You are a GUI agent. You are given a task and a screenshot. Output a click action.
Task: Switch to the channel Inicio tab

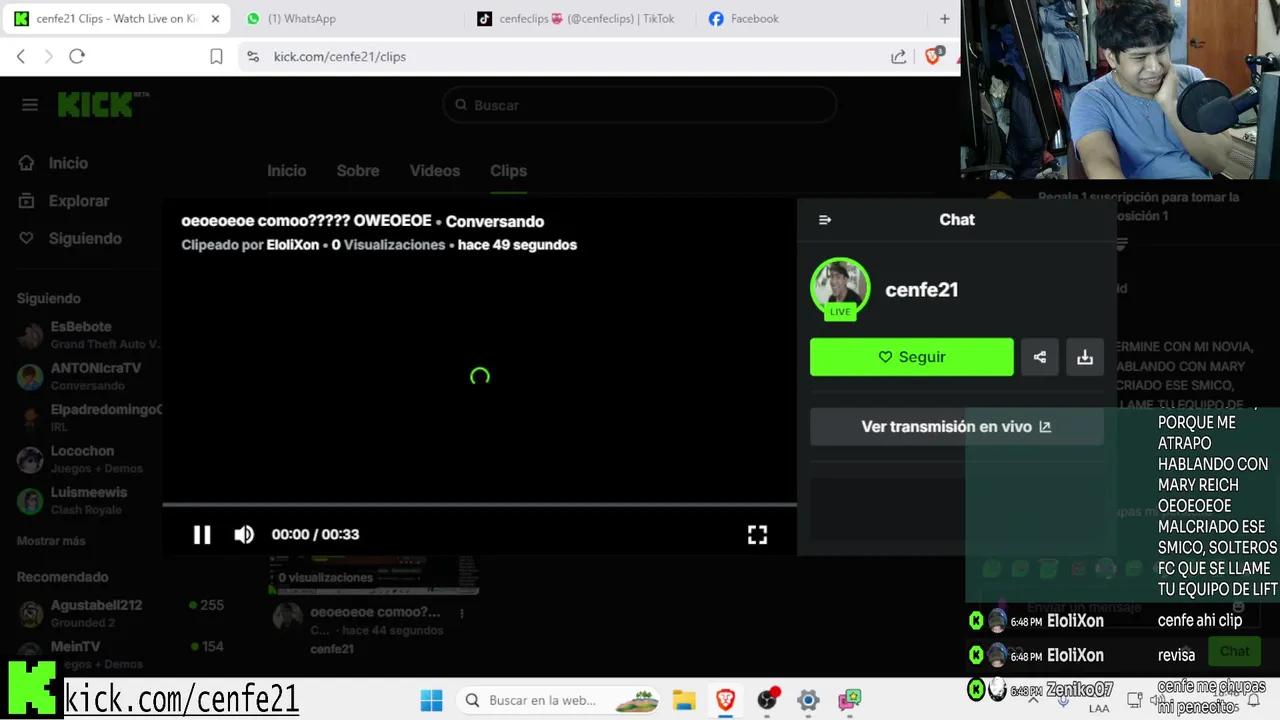pos(286,171)
